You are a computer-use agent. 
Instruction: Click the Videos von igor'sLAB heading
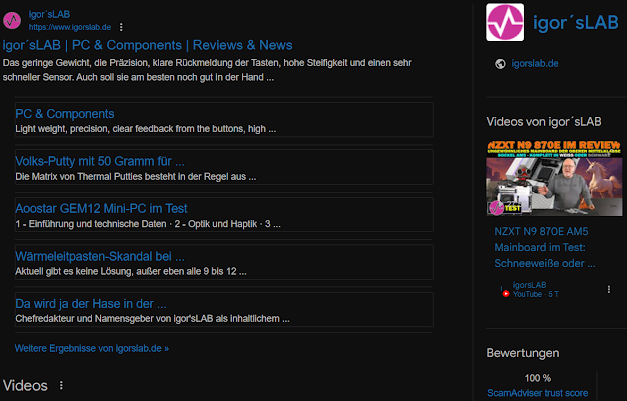pyautogui.click(x=544, y=122)
